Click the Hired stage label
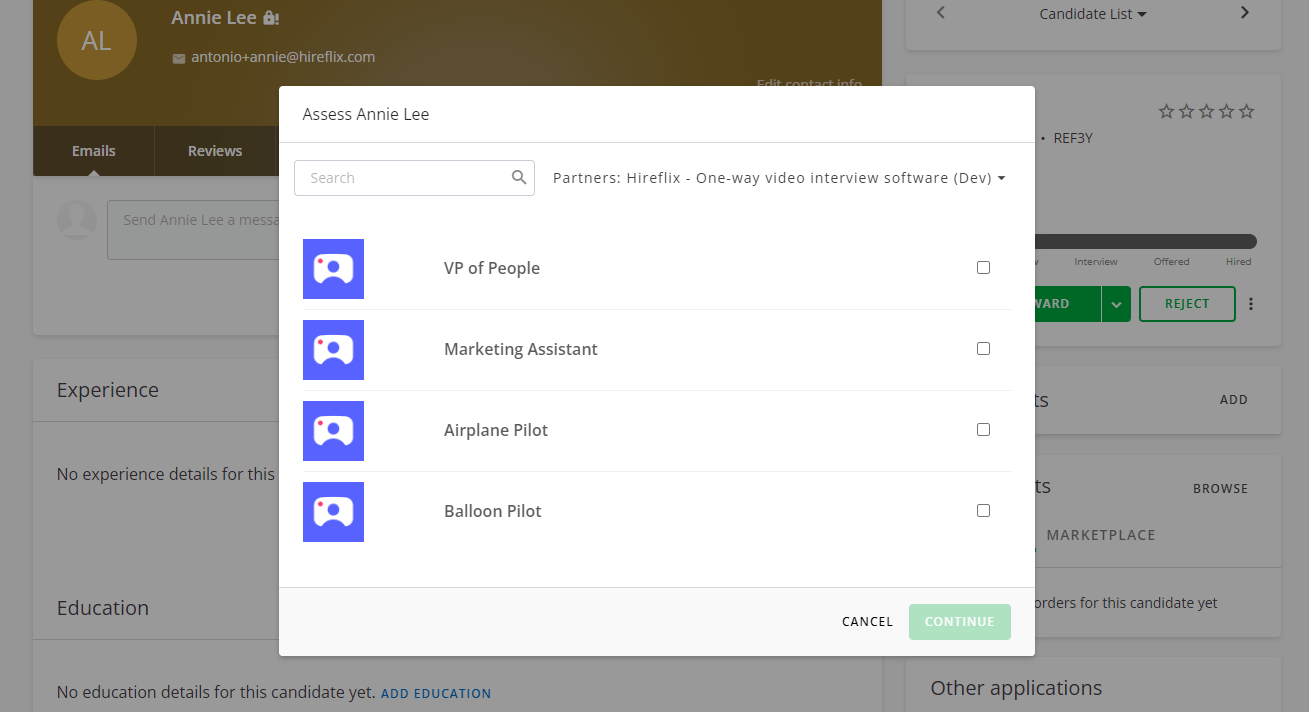The image size is (1309, 712). pyautogui.click(x=1238, y=262)
